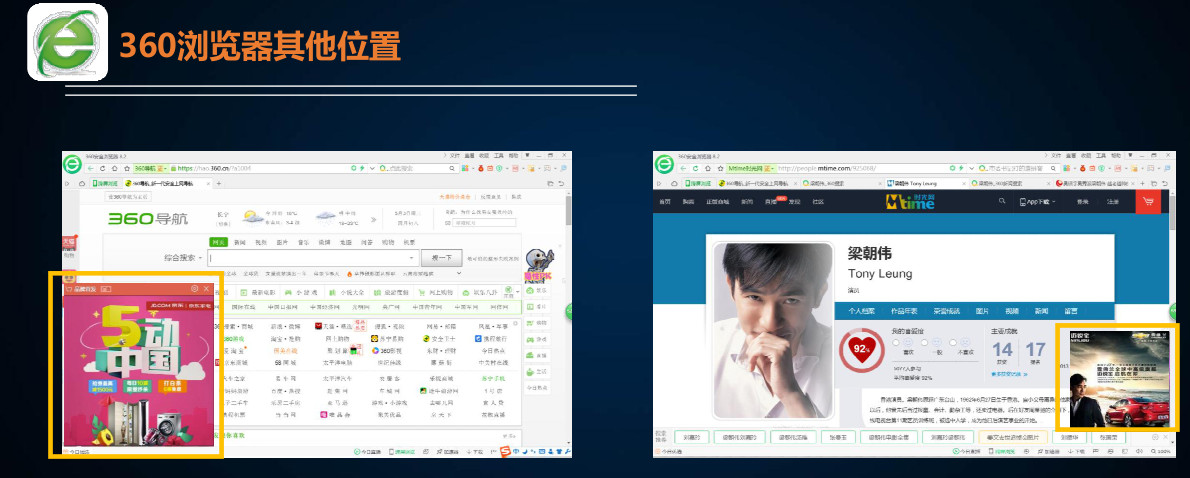The width and height of the screenshot is (1190, 478).
Task: Open a new tab in the left browser
Action: (x=219, y=184)
